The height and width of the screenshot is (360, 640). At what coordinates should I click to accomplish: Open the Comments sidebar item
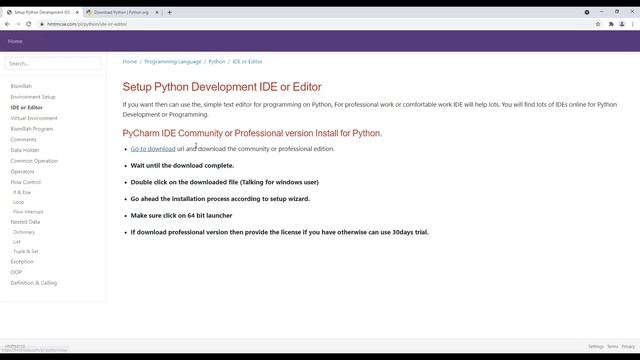pyautogui.click(x=23, y=139)
